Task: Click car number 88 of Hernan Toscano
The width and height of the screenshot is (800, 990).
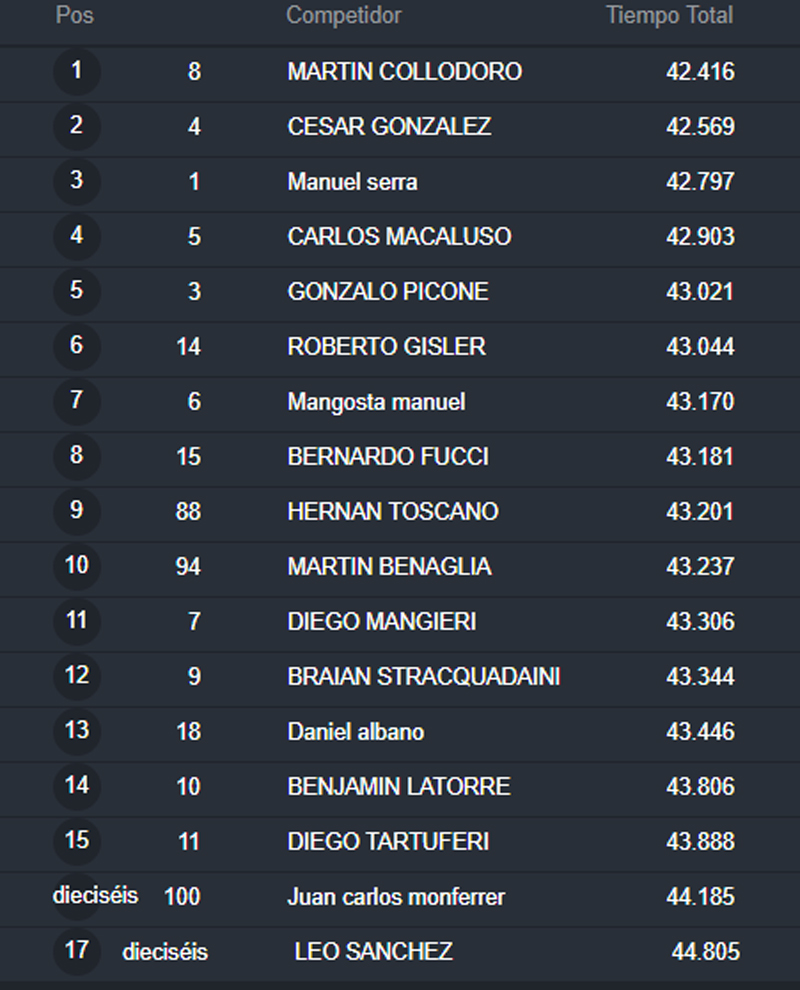Action: pyautogui.click(x=188, y=511)
